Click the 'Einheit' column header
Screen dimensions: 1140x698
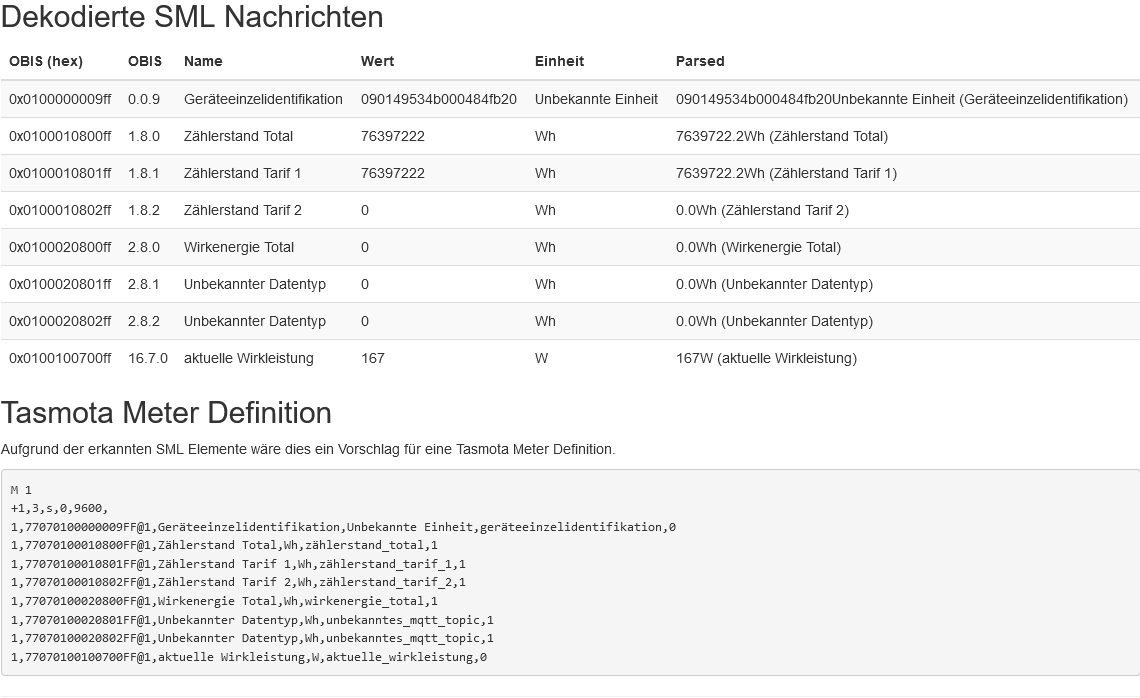[559, 61]
